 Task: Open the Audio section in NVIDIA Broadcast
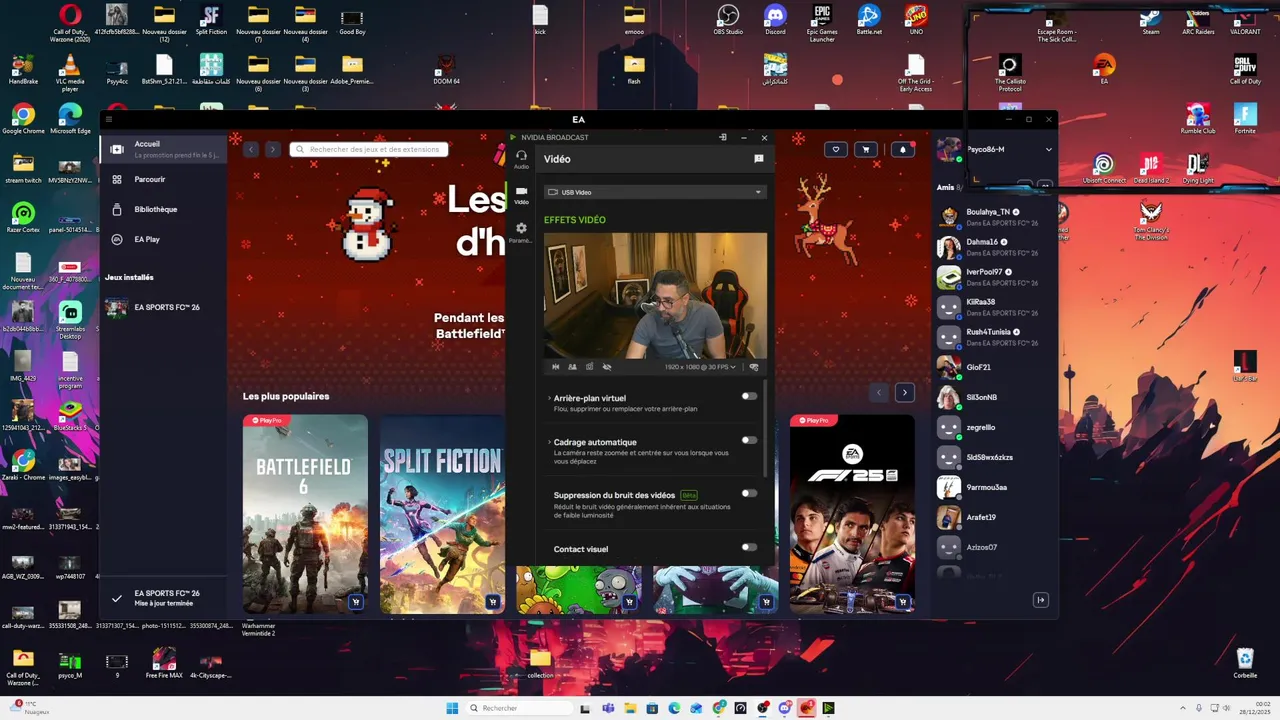(x=521, y=159)
